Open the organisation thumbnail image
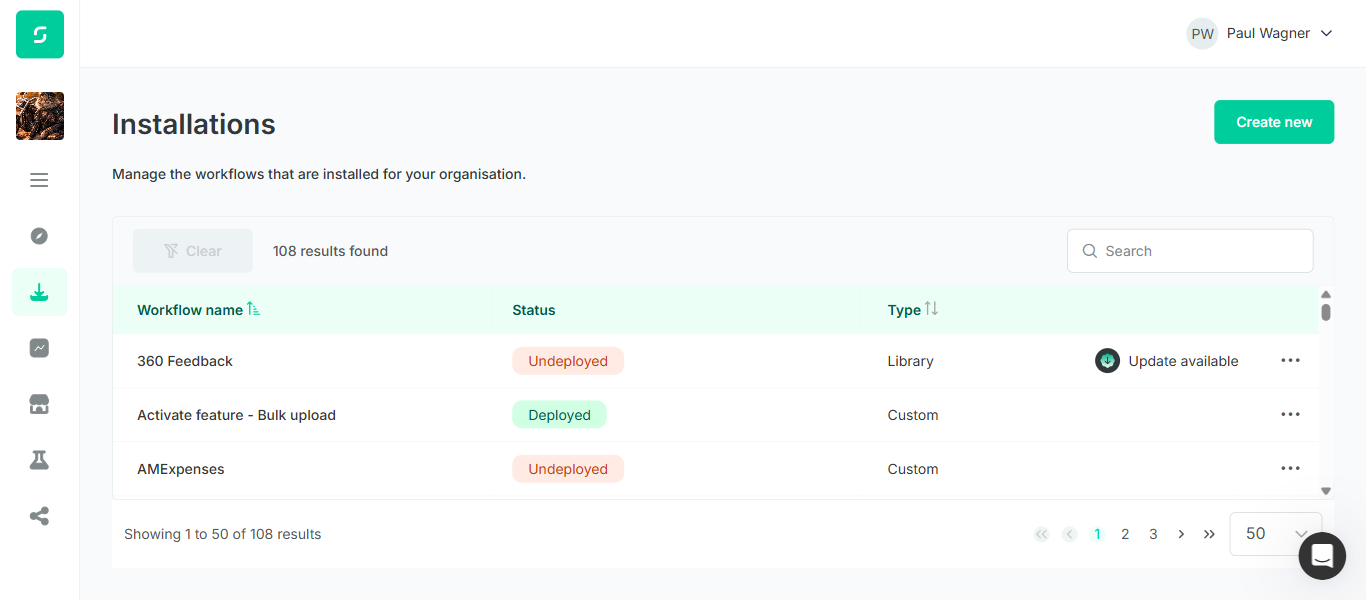This screenshot has height=600, width=1366. coord(40,116)
